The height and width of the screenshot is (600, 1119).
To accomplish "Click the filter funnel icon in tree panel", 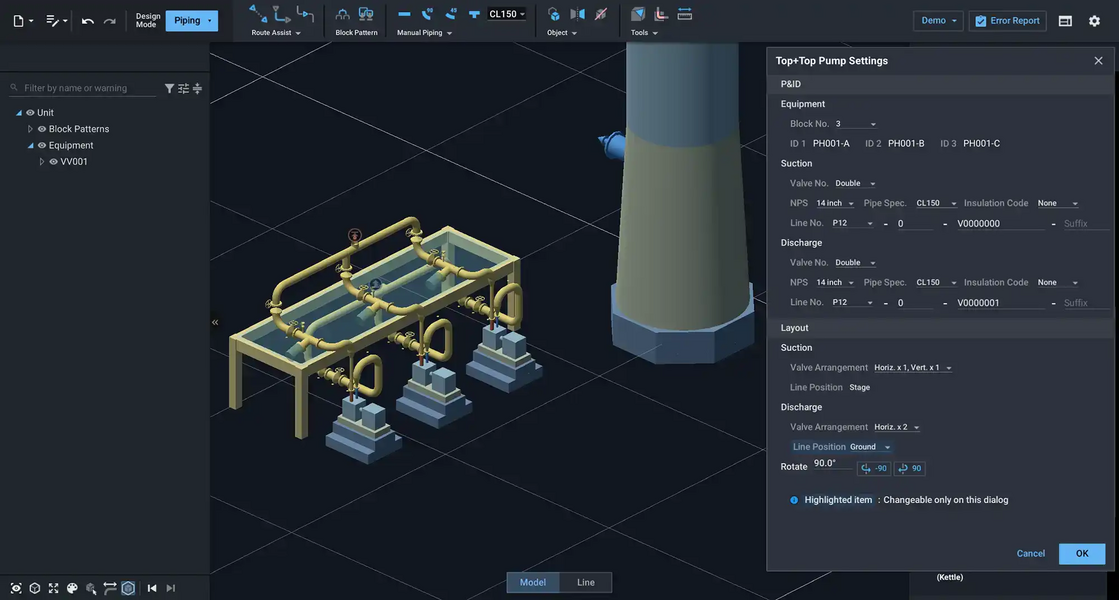I will (x=169, y=88).
